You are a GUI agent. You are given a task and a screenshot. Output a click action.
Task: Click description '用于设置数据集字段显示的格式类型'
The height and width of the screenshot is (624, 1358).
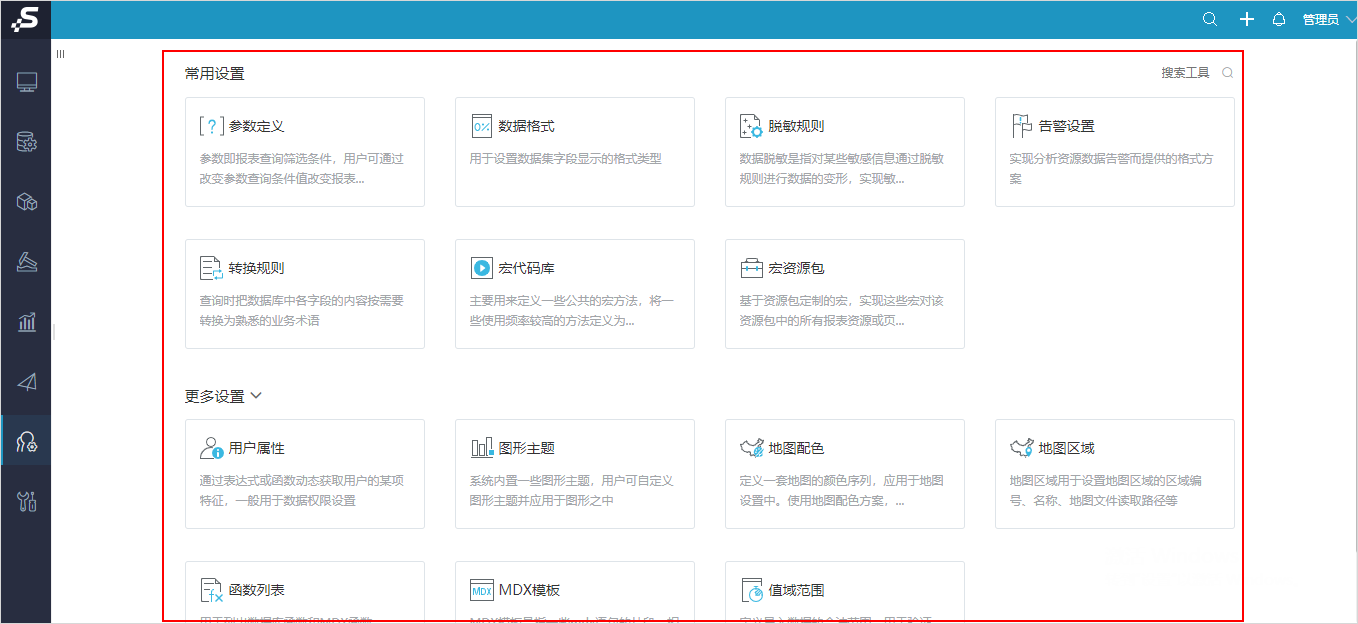point(566,158)
